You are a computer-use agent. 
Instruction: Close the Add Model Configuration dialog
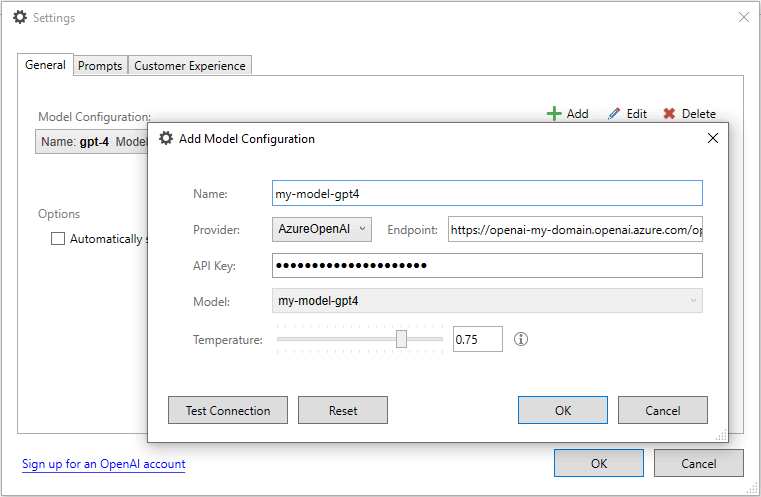pos(713,139)
